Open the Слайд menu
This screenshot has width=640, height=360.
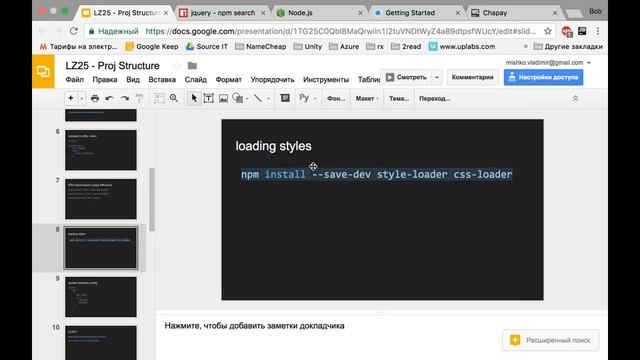tap(196, 80)
